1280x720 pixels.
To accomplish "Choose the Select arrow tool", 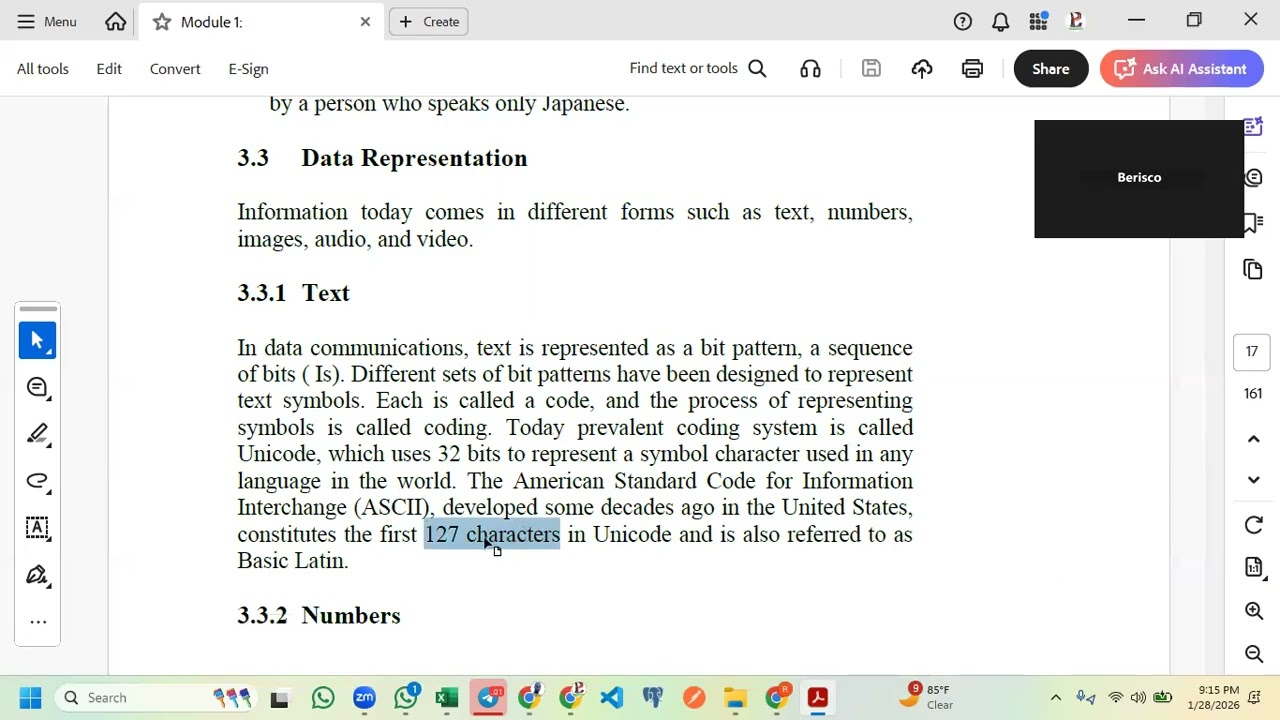I will (38, 340).
